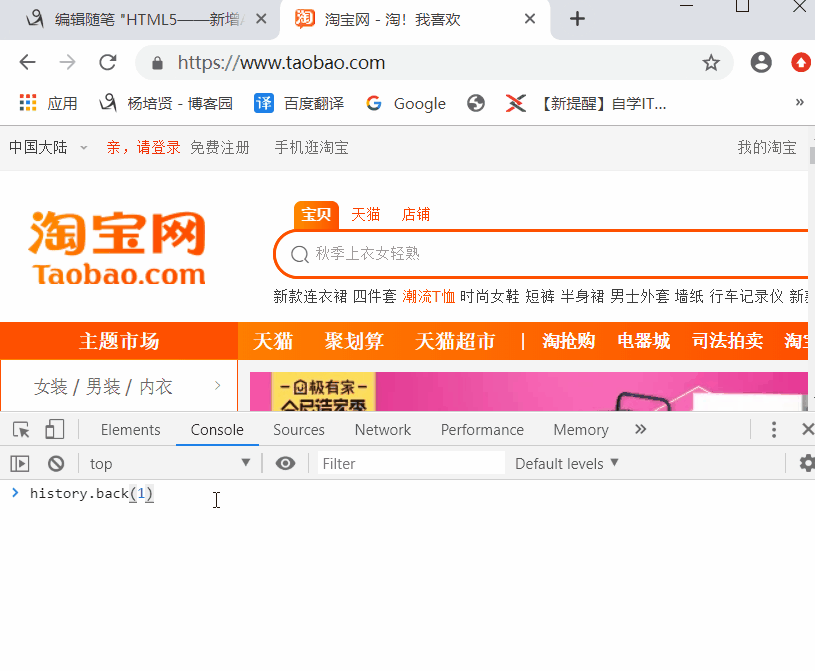Screen dimensions: 815x671
Task: Switch to the 编辑随笔 HTML5 tab
Action: click(x=140, y=20)
